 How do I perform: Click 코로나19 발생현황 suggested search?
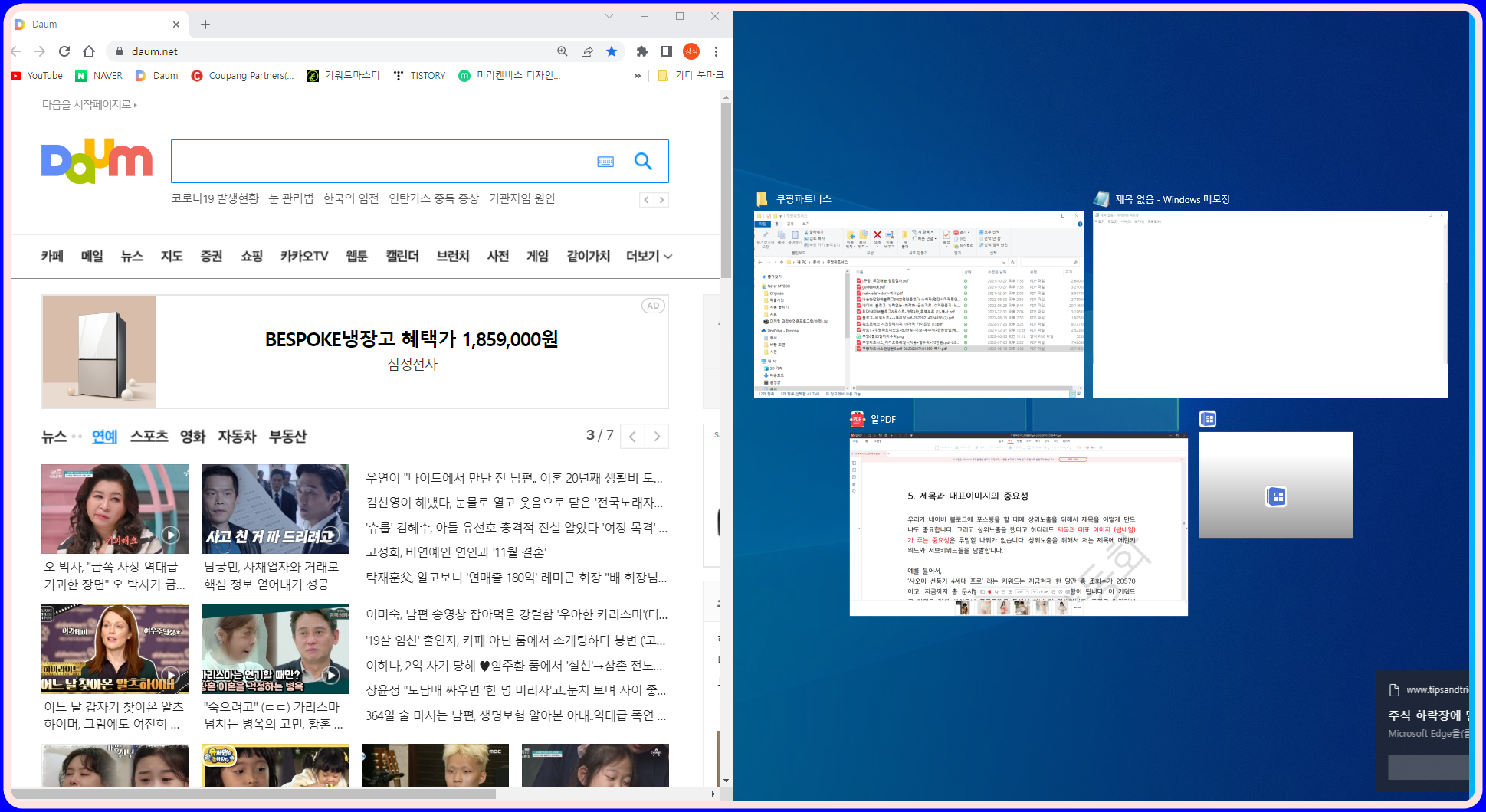click(x=215, y=198)
